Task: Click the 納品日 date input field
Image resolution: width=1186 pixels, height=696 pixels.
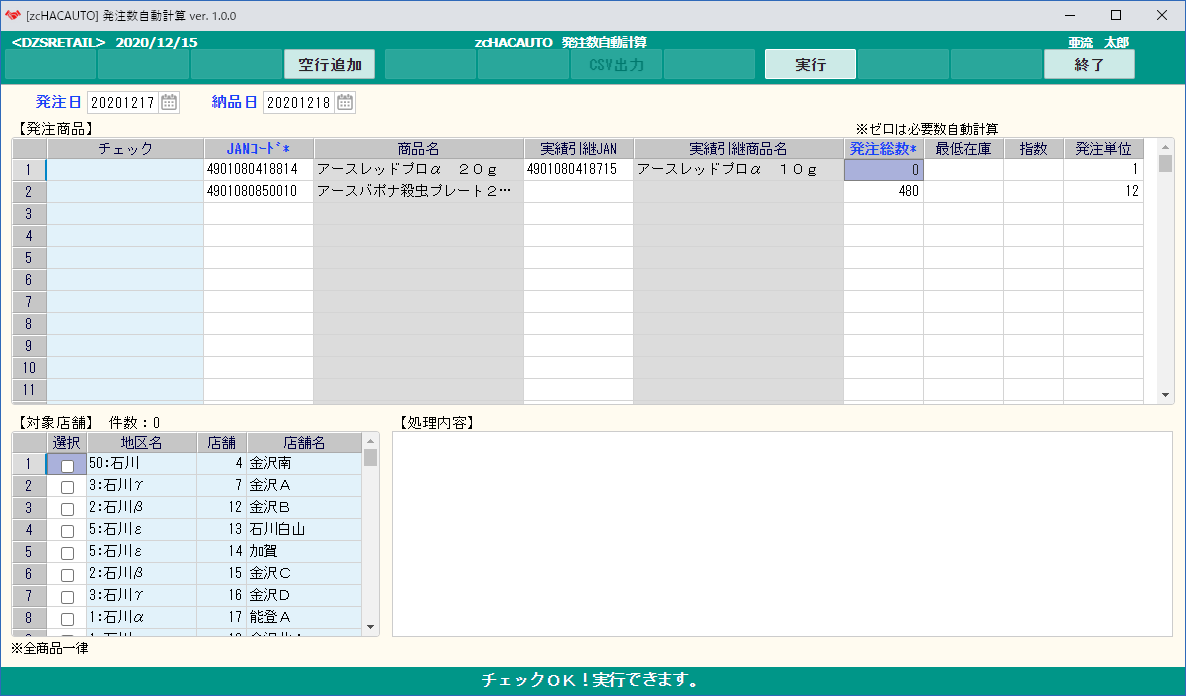Action: pyautogui.click(x=299, y=102)
